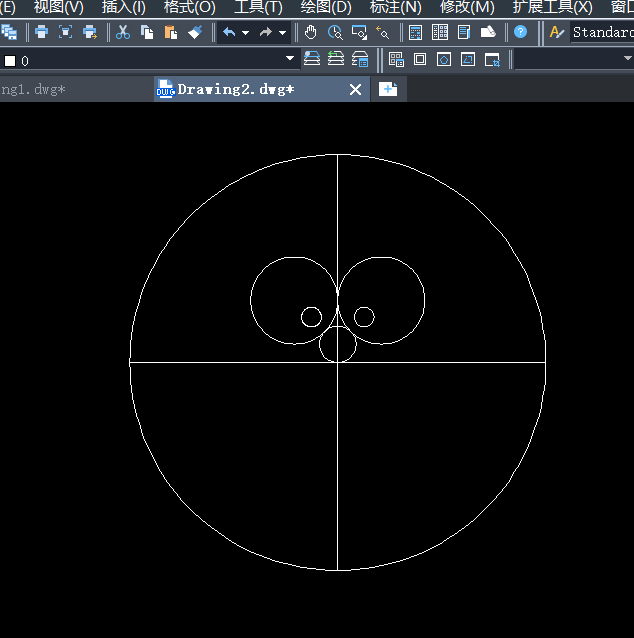Open the 修改(M) menu
Screen dimensions: 634x638
467,7
